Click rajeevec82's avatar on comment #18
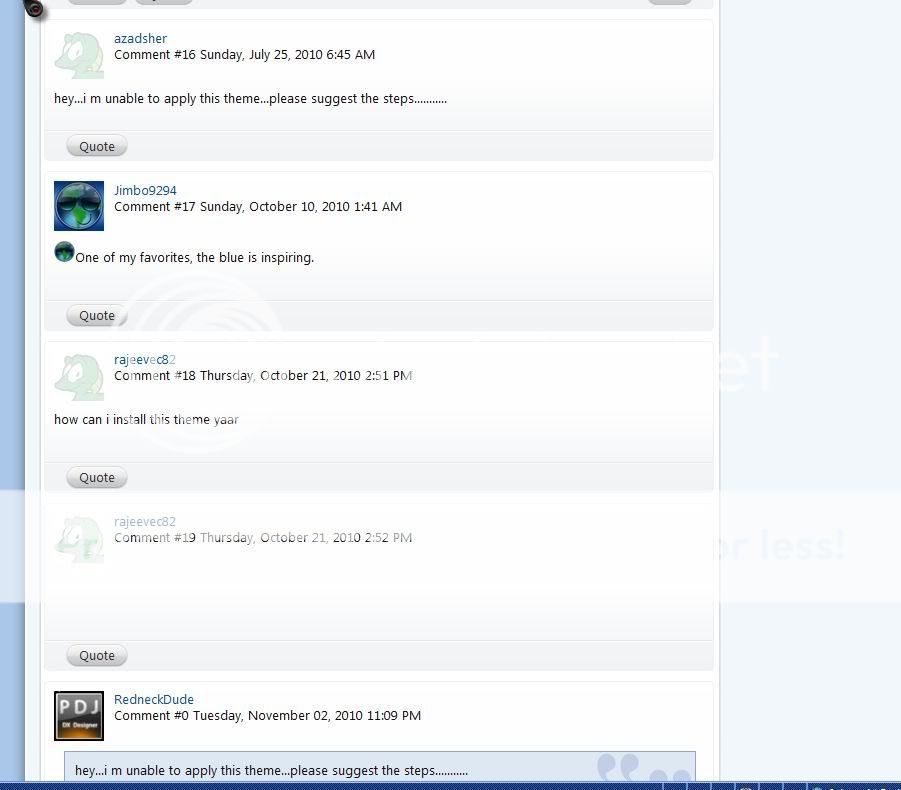Viewport: 901px width, 790px height. [x=79, y=375]
